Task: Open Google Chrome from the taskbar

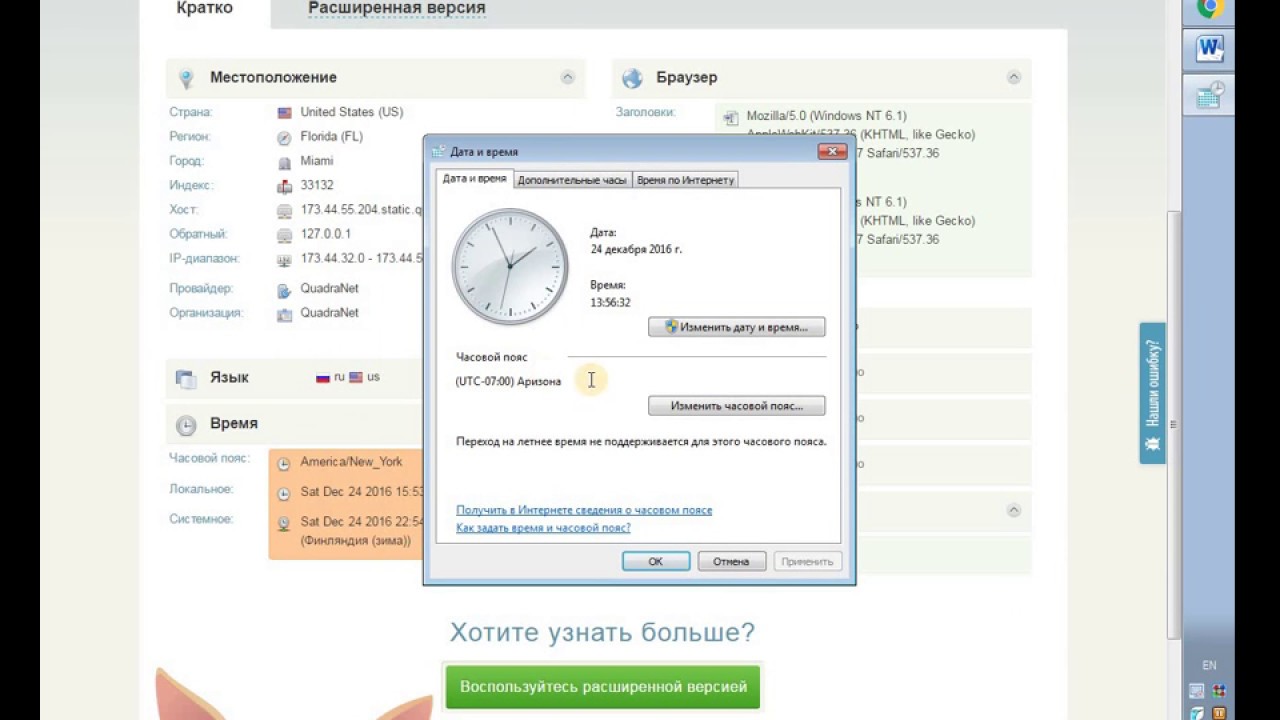Action: click(x=1210, y=8)
